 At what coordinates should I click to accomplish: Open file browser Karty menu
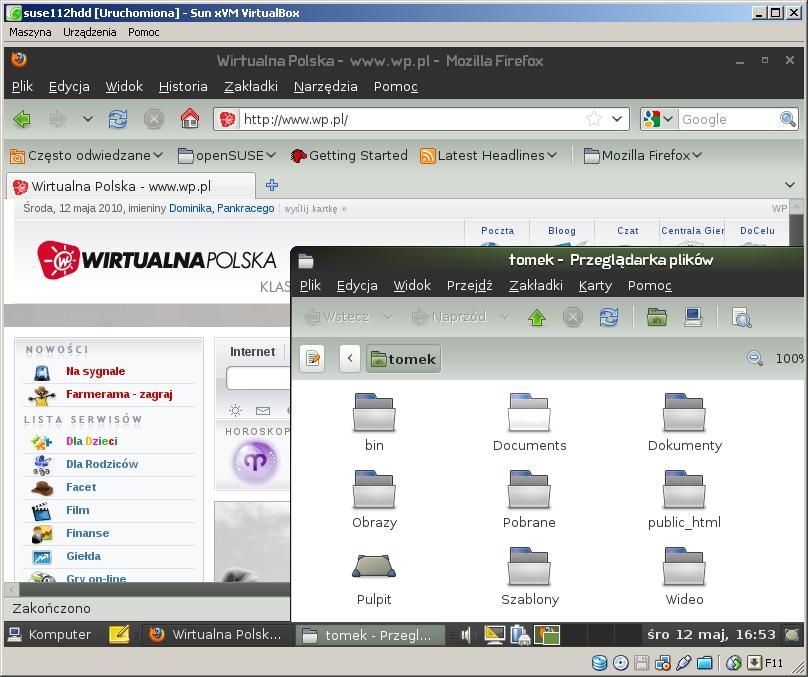coord(595,285)
